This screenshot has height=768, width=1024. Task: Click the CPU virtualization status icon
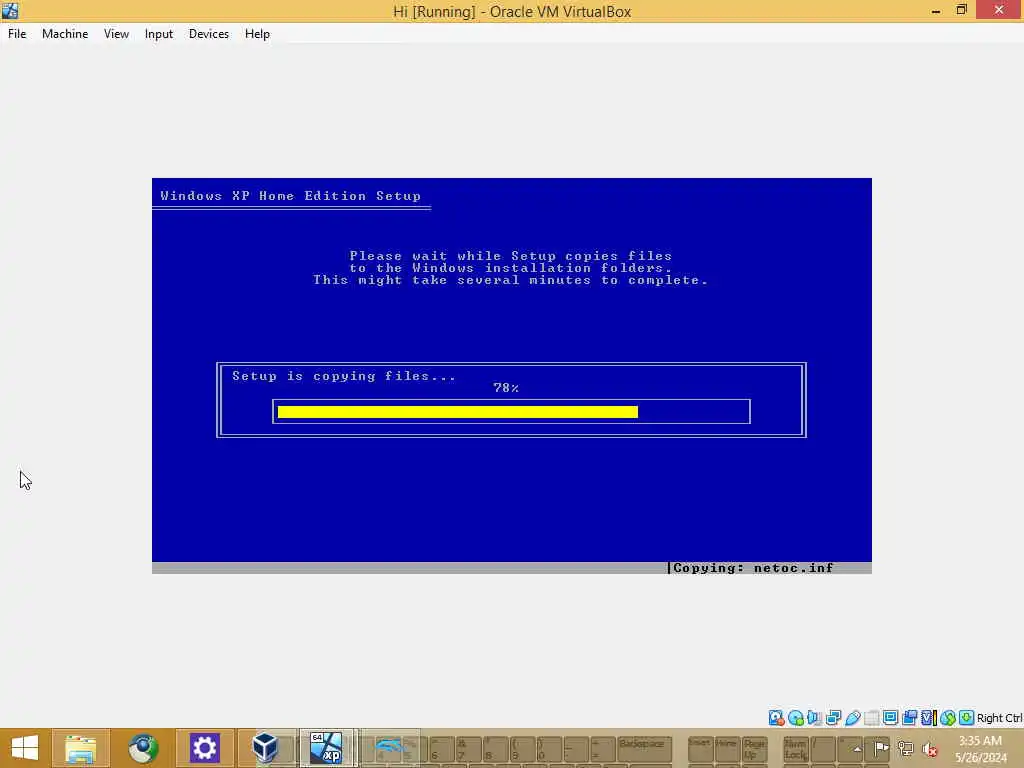pyautogui.click(x=929, y=718)
